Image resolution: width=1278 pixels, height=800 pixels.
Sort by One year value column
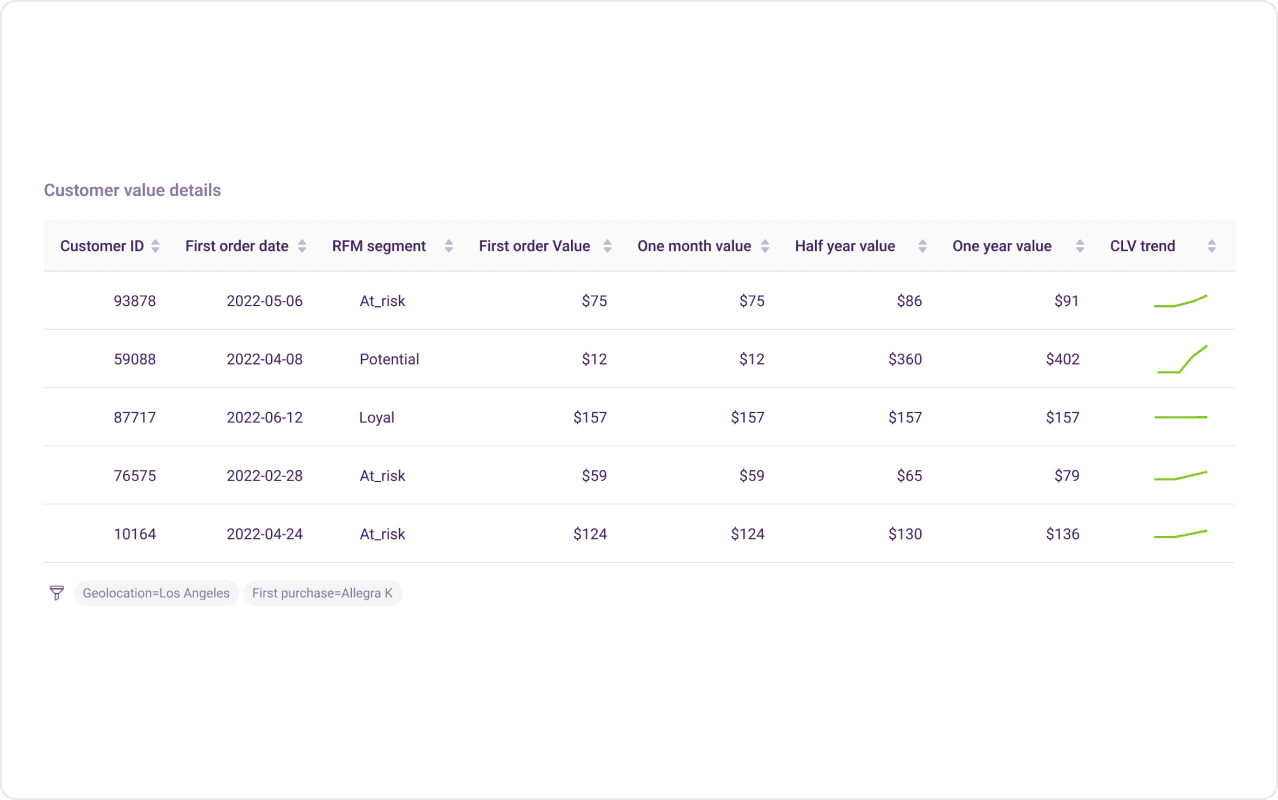point(1080,245)
